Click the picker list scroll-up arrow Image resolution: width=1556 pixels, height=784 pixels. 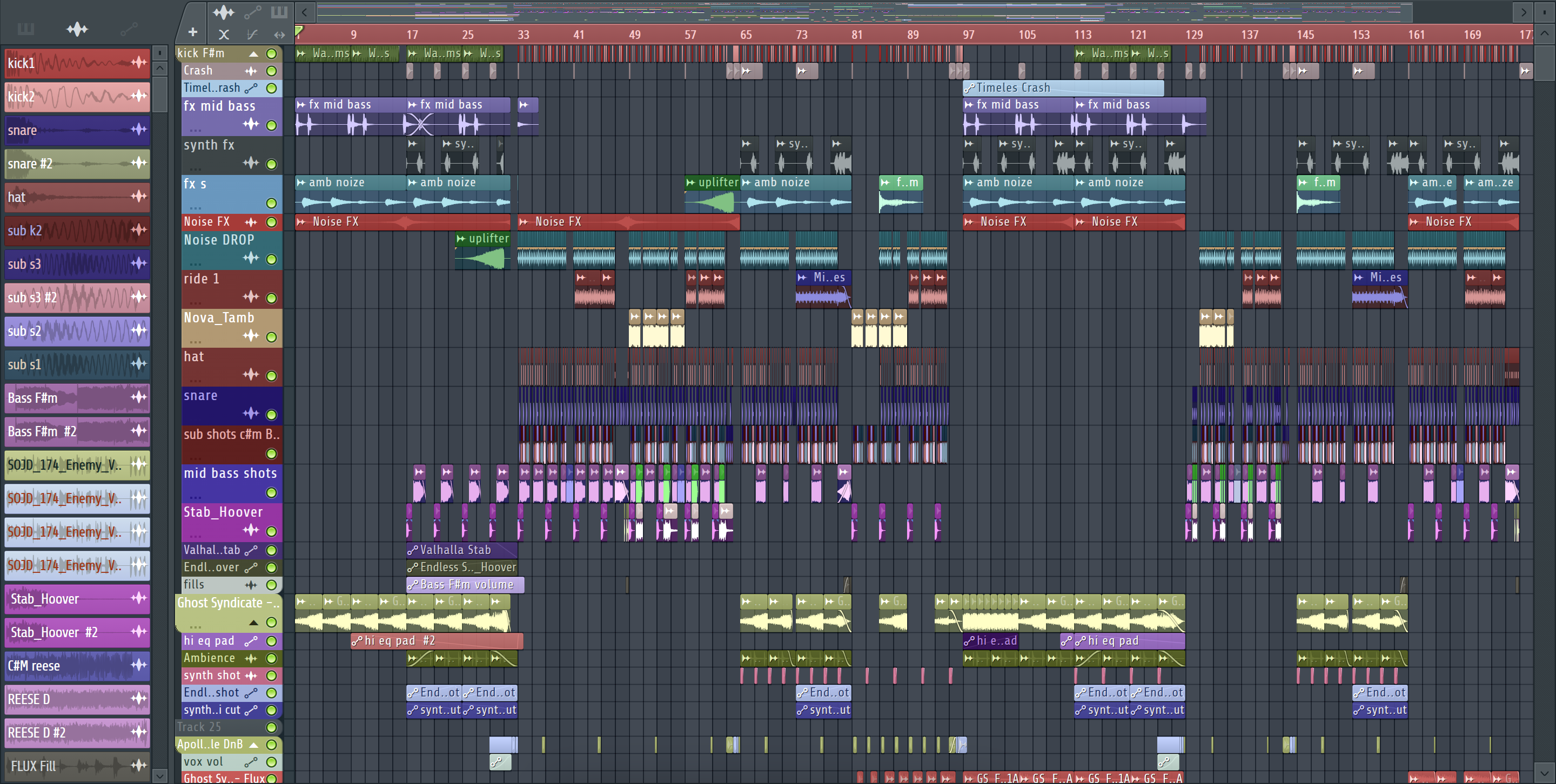pos(159,68)
